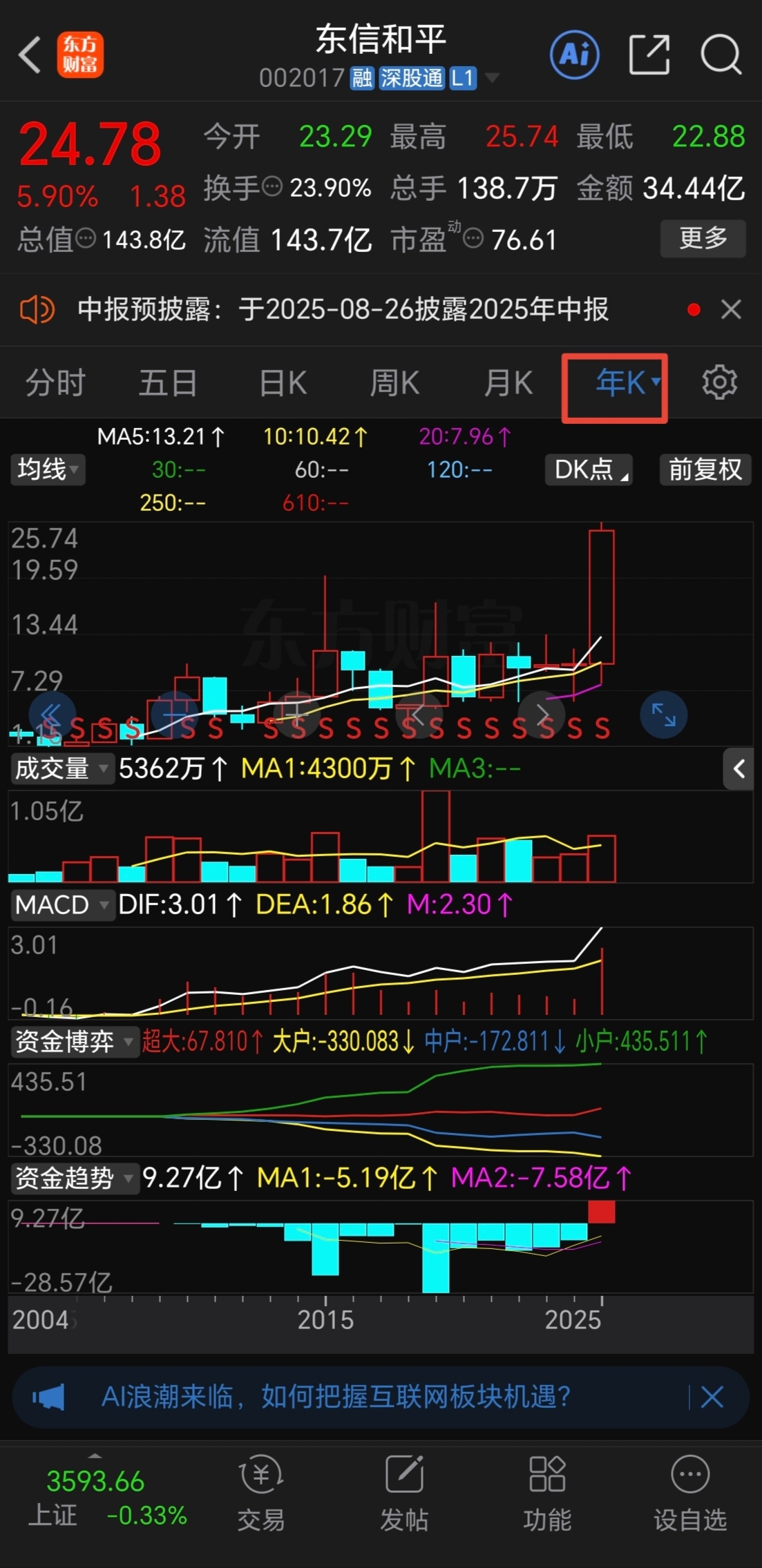Image resolution: width=762 pixels, height=1568 pixels.
Task: Zoom out chart with minus circle
Action: pos(175,715)
